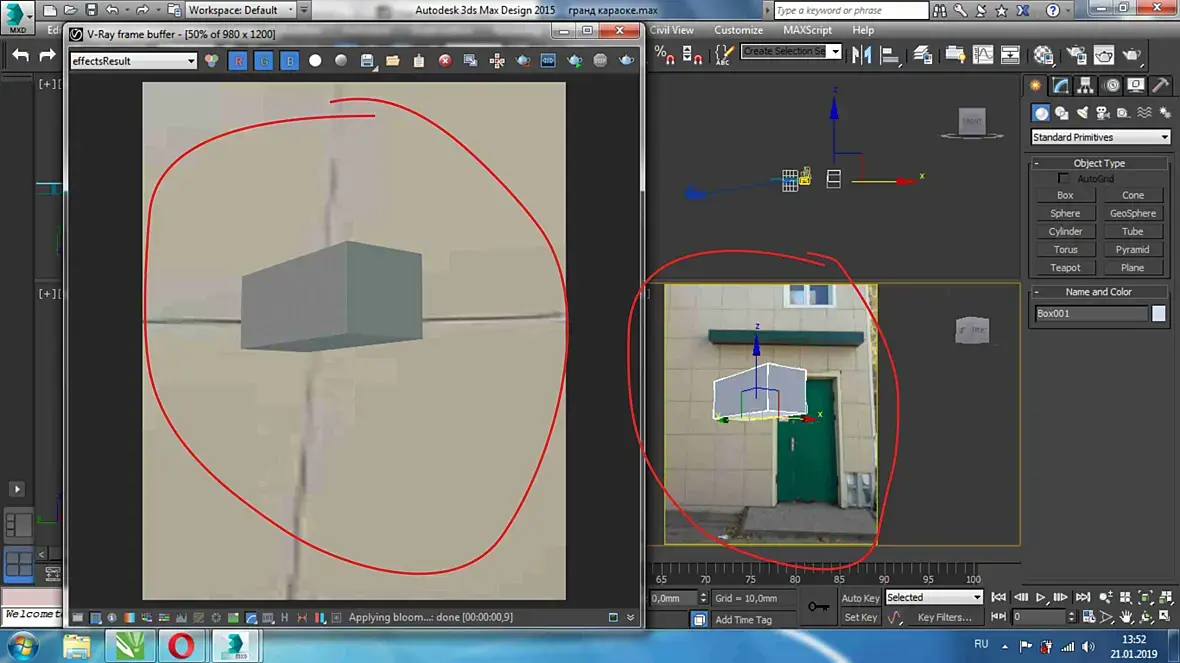Image resolution: width=1180 pixels, height=663 pixels.
Task: Toggle the blue channel button
Action: click(x=290, y=61)
